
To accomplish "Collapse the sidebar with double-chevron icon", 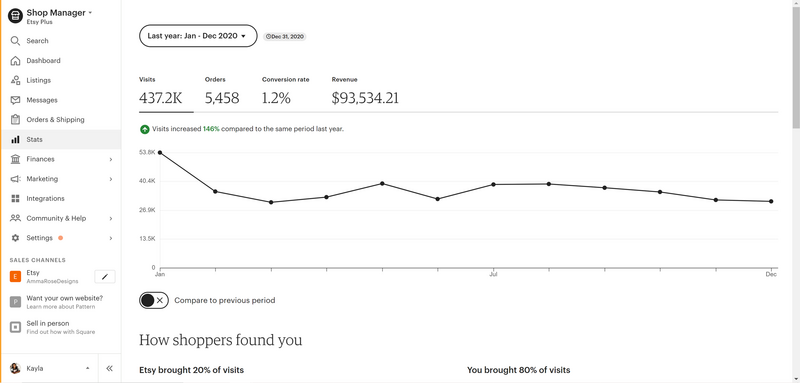I will [109, 368].
